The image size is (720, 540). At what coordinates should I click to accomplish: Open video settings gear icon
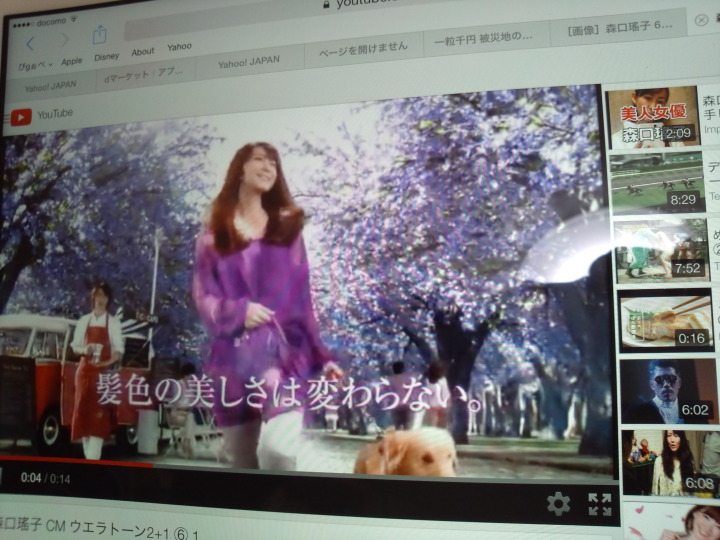tap(558, 504)
